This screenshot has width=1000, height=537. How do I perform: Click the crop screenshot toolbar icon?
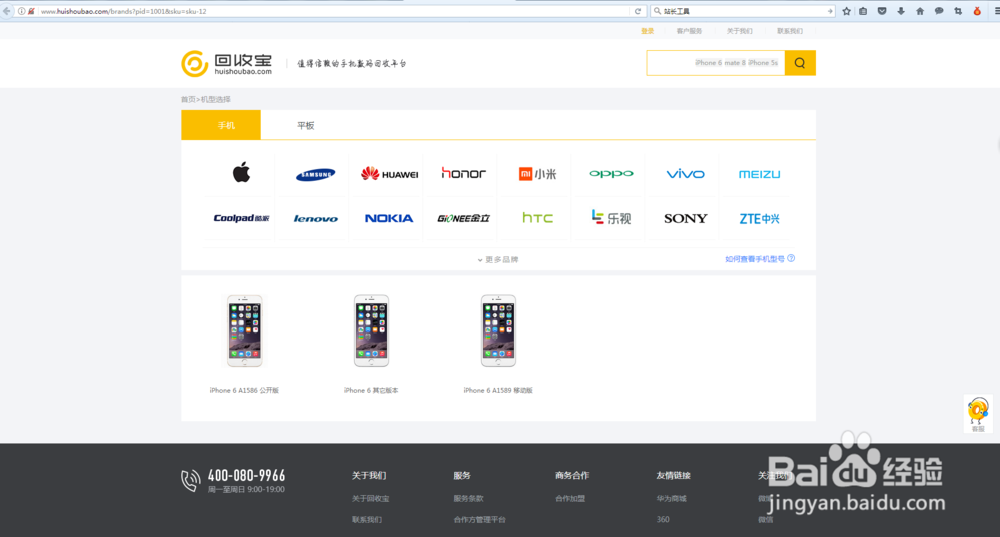point(958,11)
